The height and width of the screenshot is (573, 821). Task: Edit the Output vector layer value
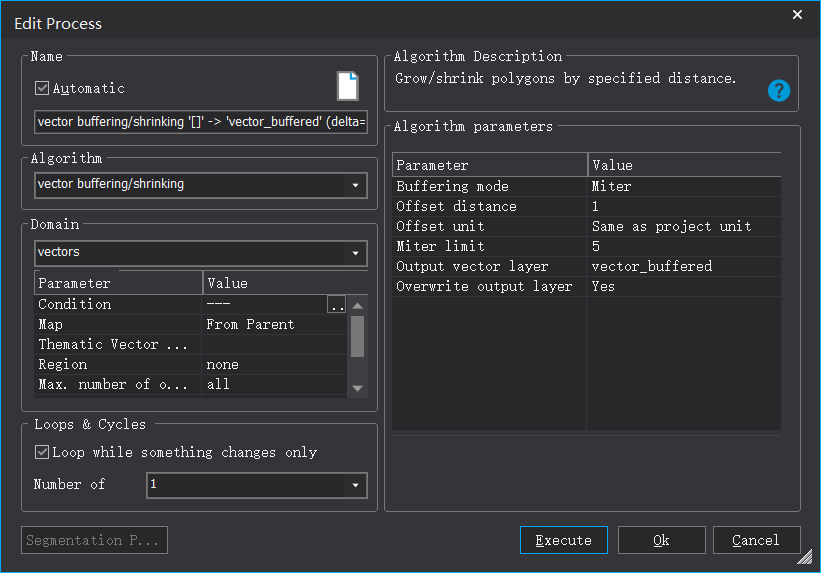click(684, 266)
